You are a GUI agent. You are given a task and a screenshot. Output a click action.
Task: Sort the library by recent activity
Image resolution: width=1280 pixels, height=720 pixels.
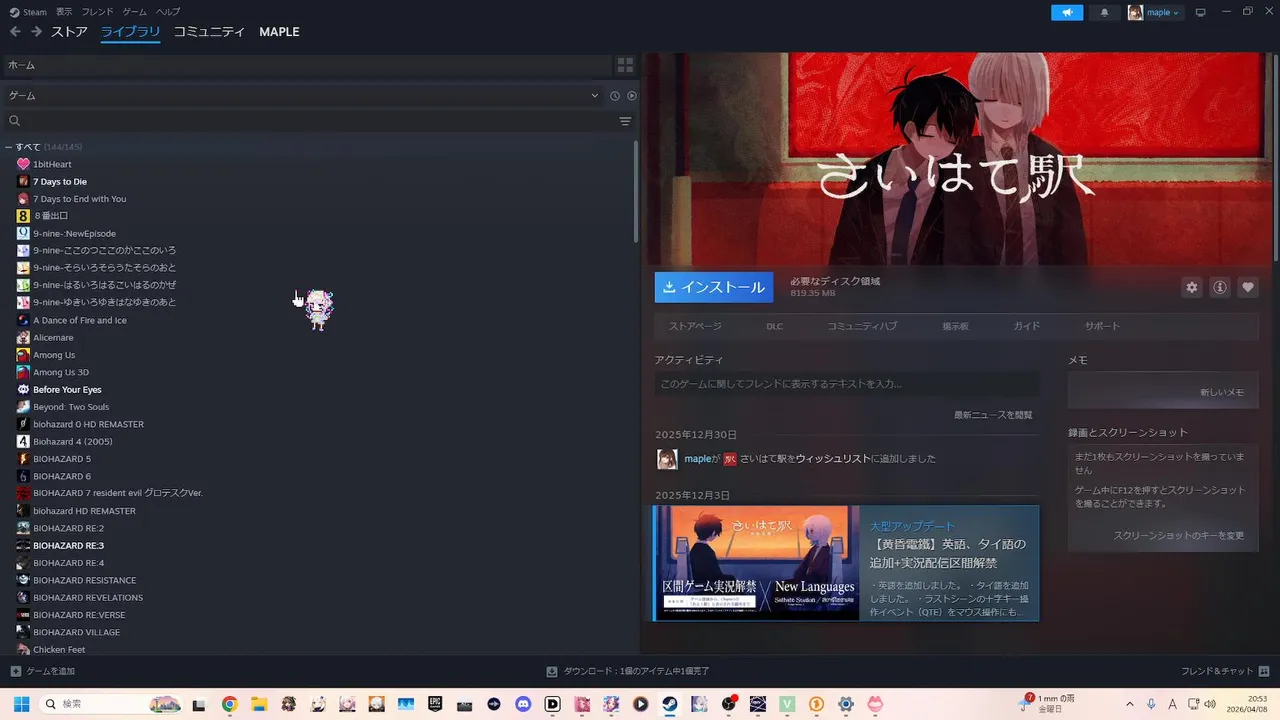click(615, 96)
